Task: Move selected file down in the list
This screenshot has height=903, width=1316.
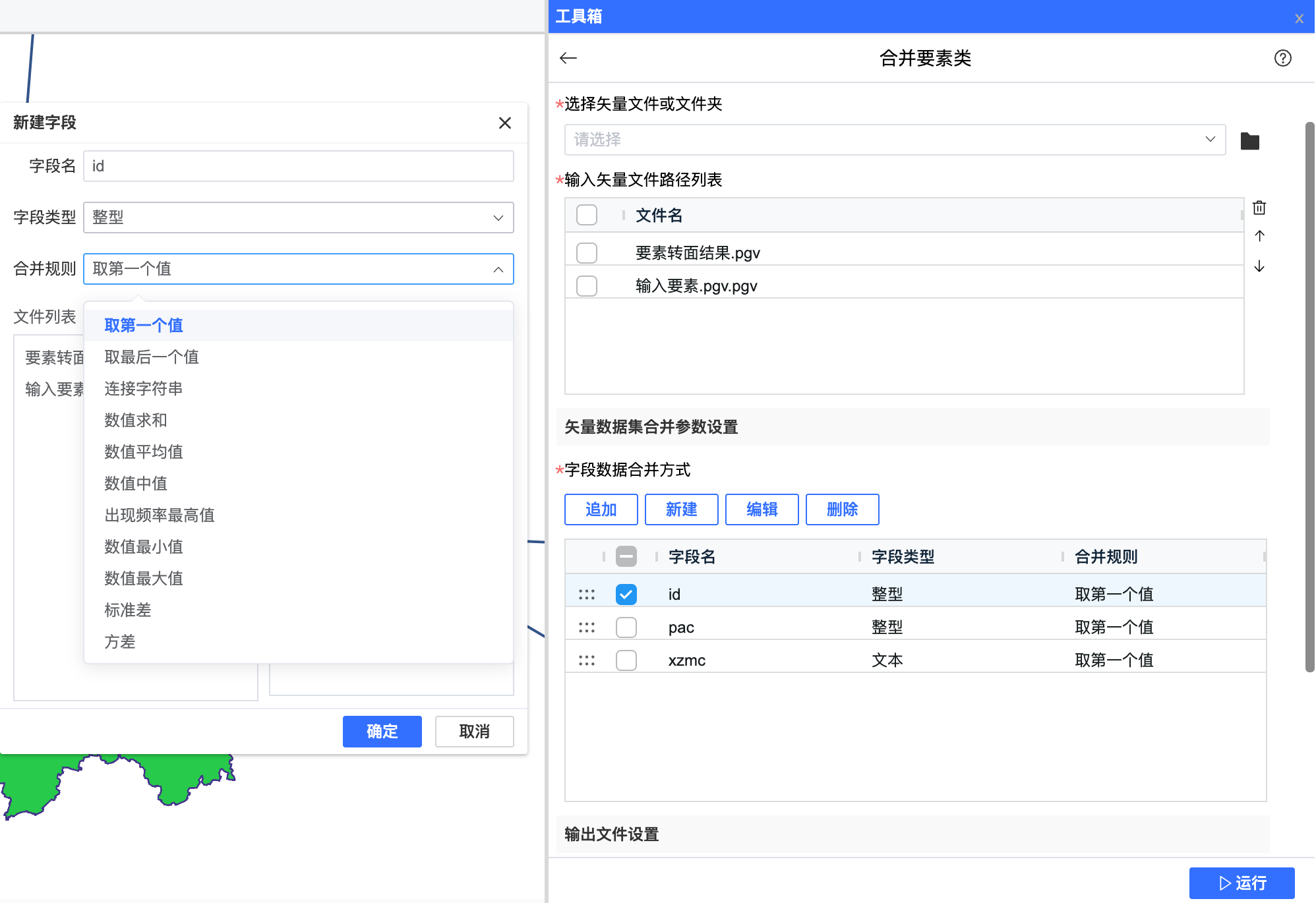Action: [x=1259, y=266]
